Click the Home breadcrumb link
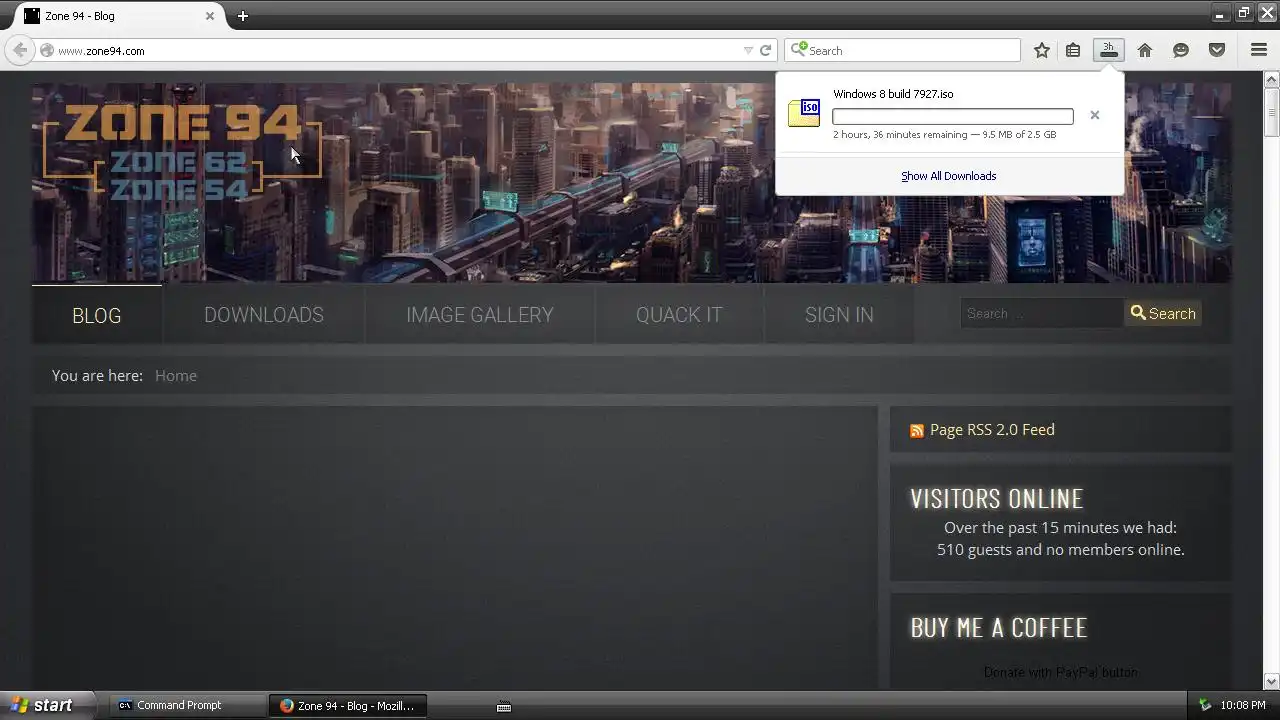The height and width of the screenshot is (720, 1280). [x=176, y=376]
